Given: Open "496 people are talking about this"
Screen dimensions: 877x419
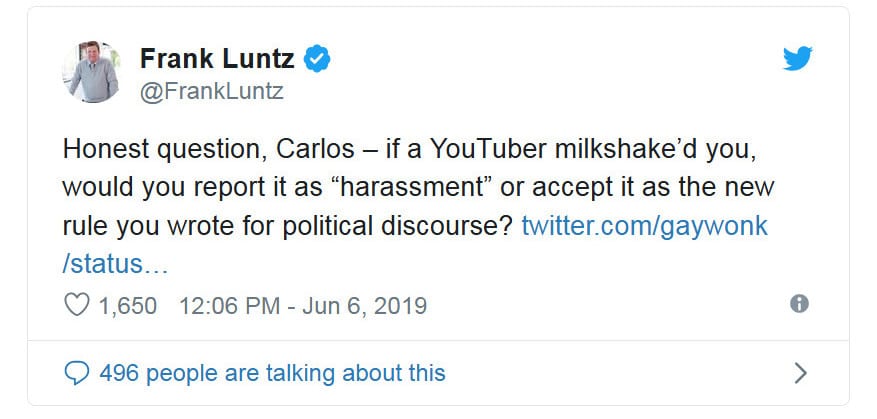Looking at the screenshot, I should (x=272, y=373).
